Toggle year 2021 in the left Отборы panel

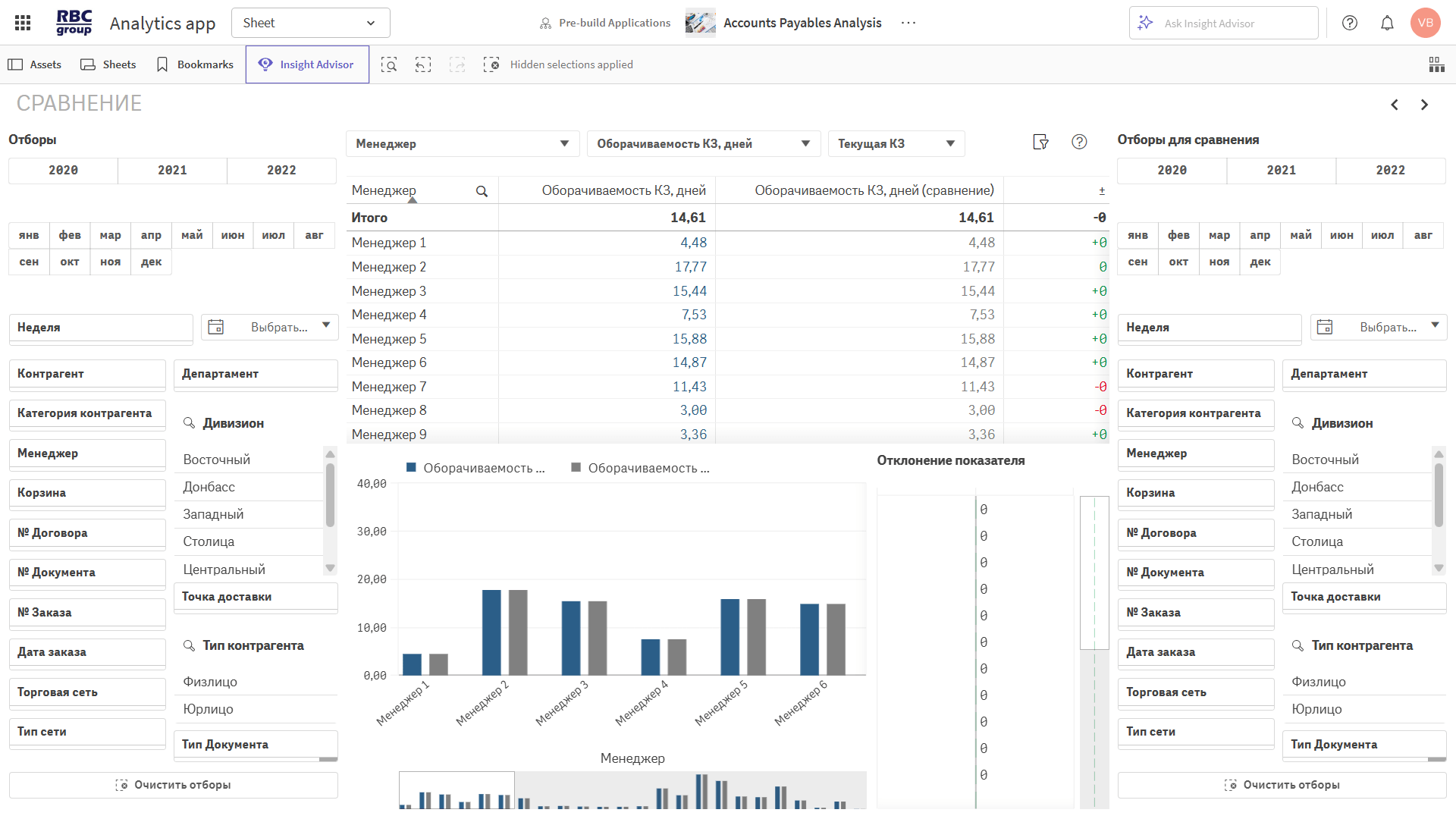pos(172,171)
